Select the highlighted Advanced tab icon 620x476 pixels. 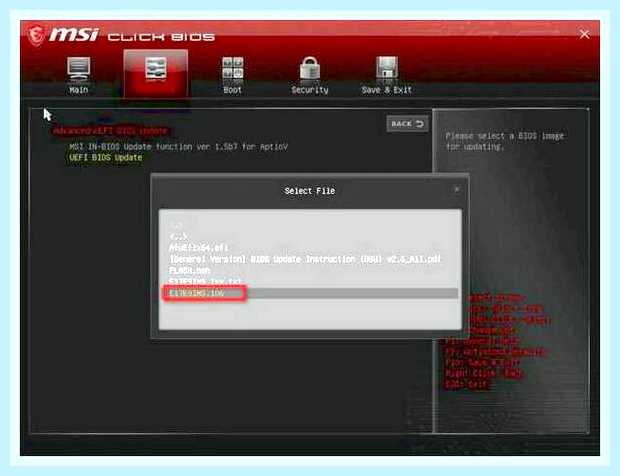[x=156, y=74]
